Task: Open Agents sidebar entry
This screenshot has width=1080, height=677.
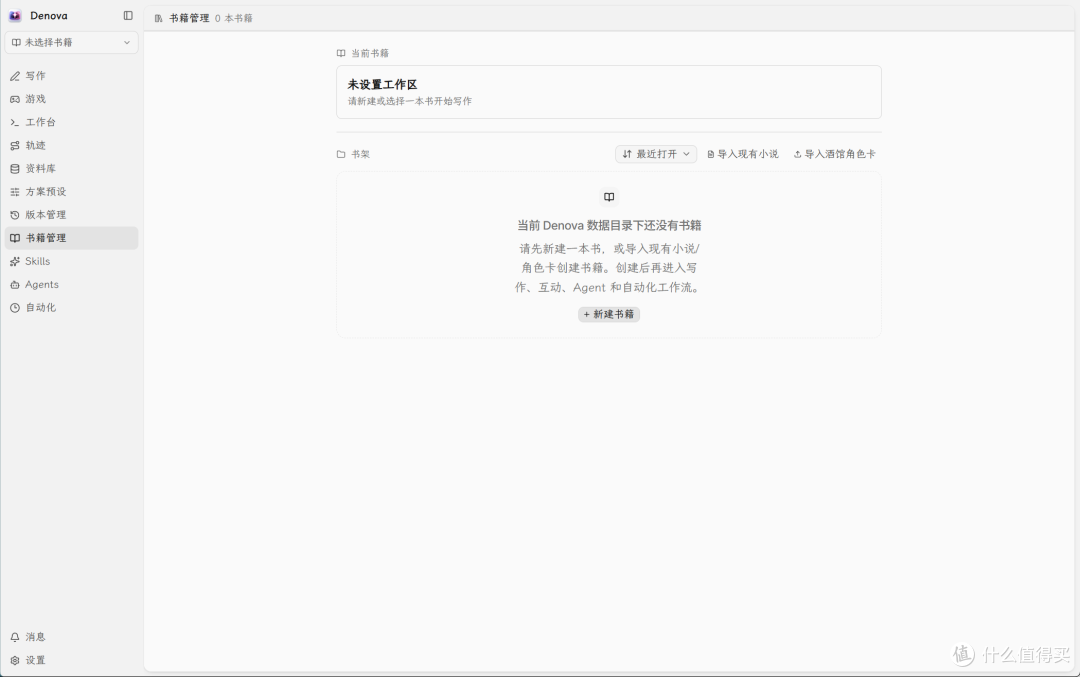Action: pyautogui.click(x=72, y=284)
